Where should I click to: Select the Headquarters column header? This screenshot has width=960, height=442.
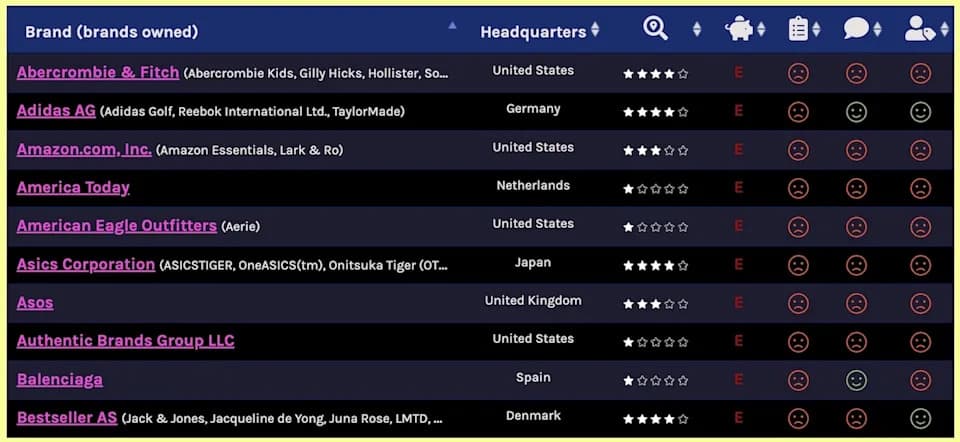tap(533, 32)
